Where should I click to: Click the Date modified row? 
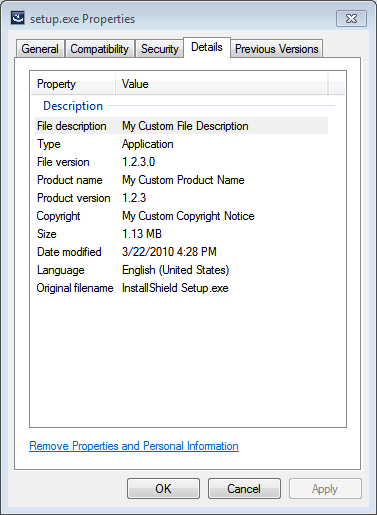[x=181, y=252]
